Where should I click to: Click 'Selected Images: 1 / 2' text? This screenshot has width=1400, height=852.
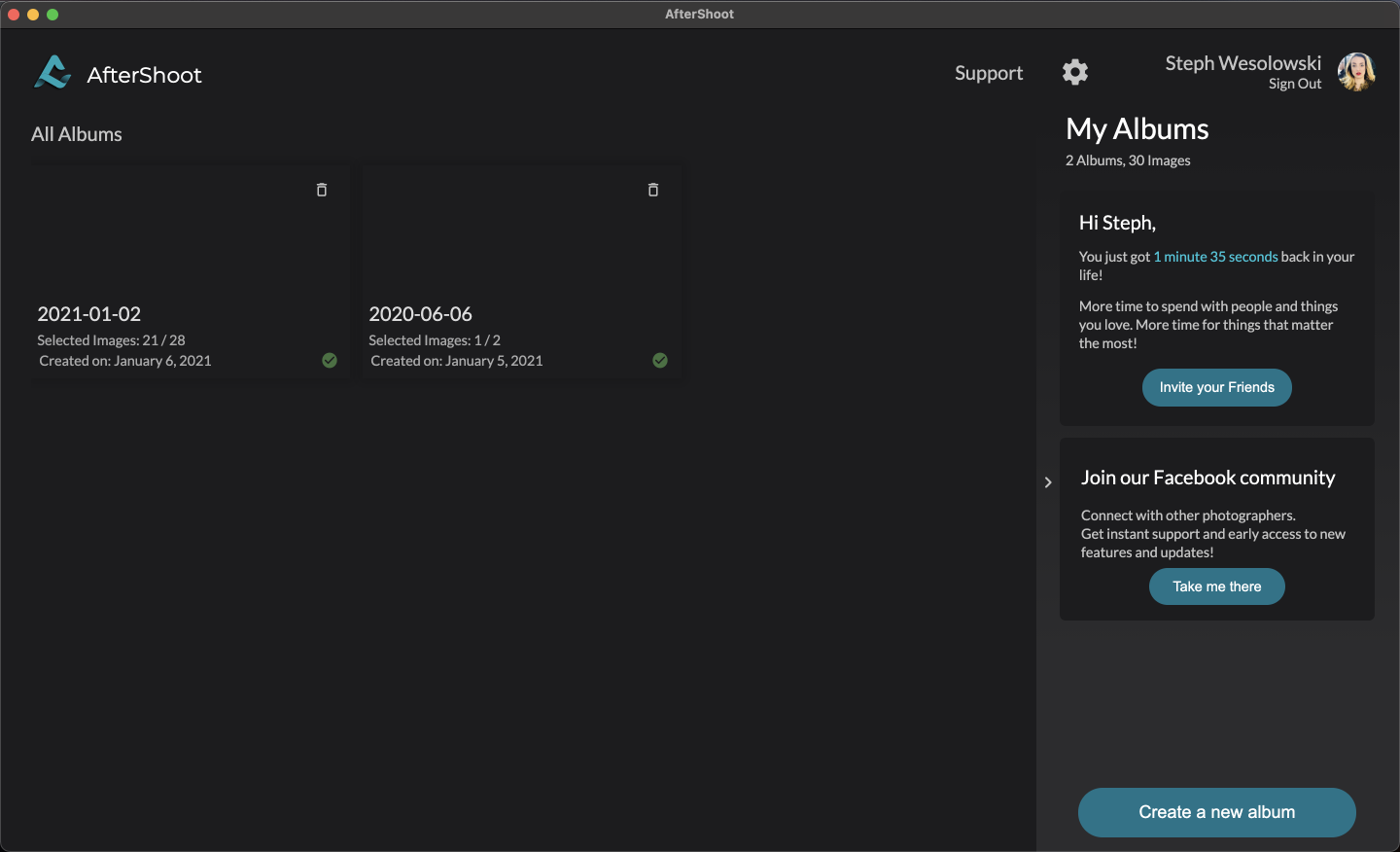coord(435,340)
